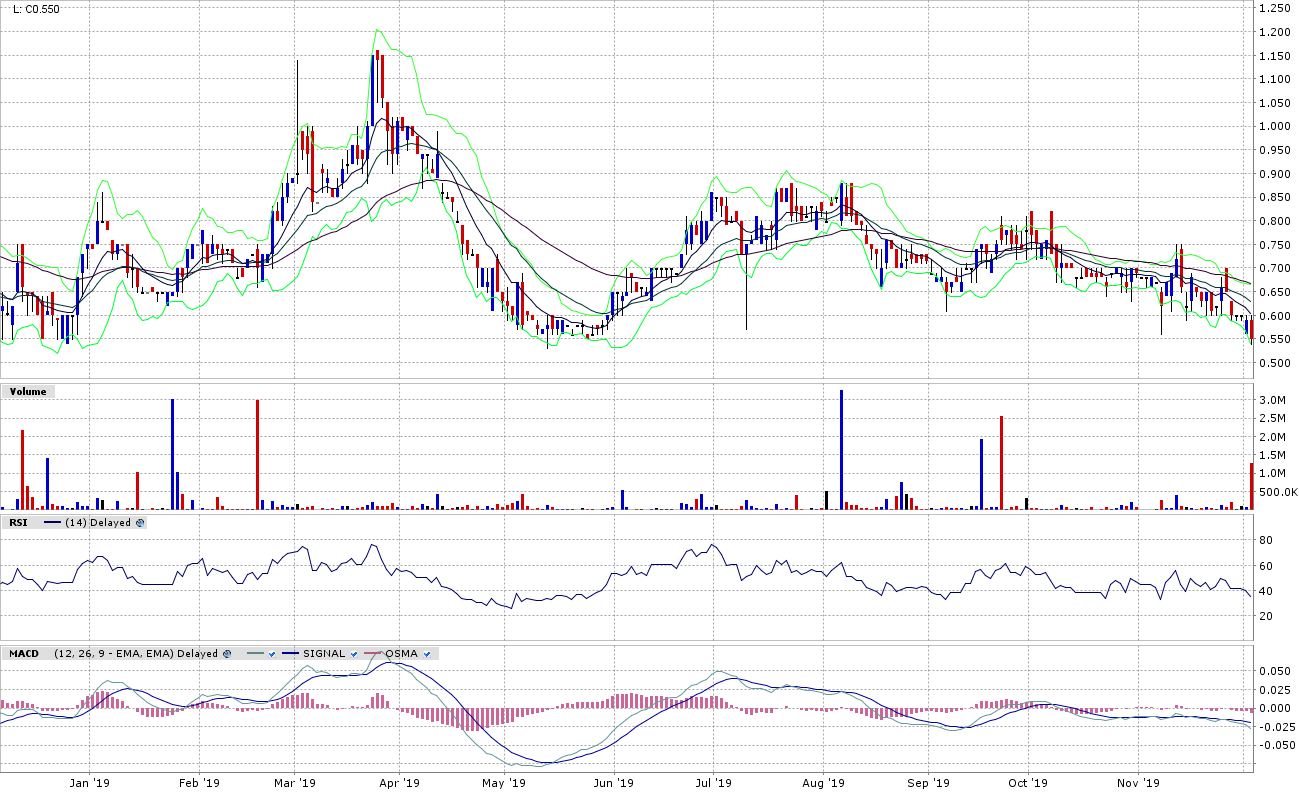Click the globe icon next to RSI Delayed
1299x797 pixels.
pyautogui.click(x=140, y=523)
